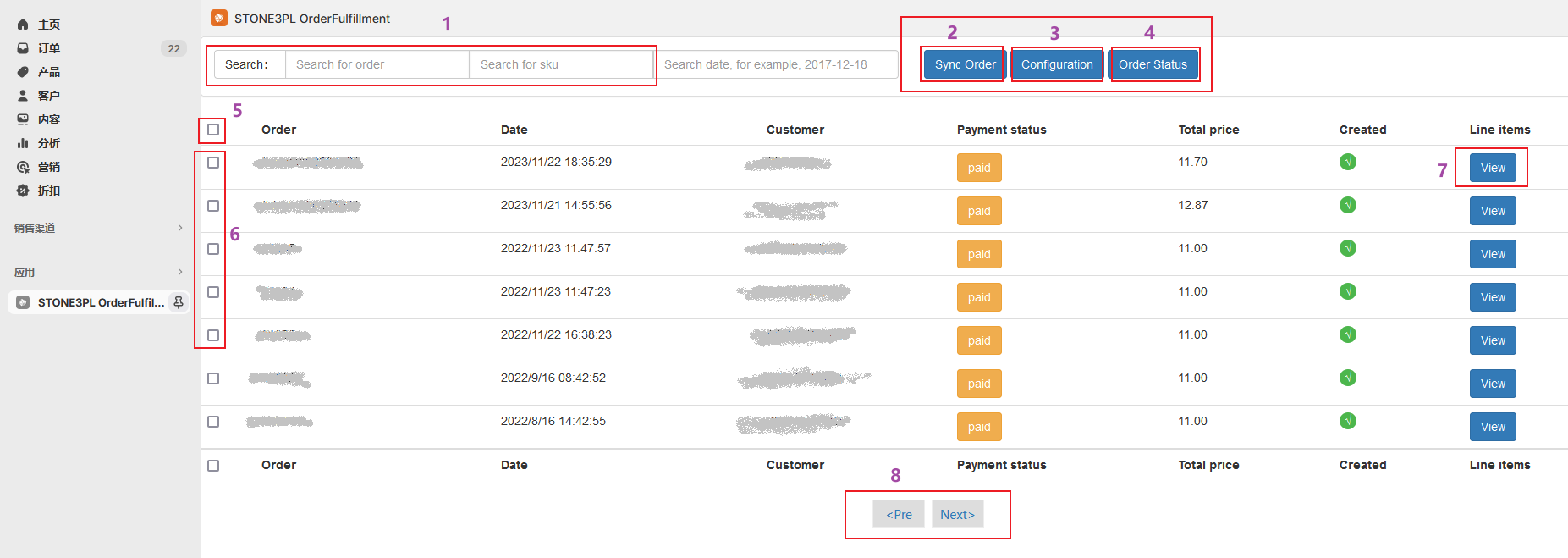The image size is (1568, 558).
Task: Expand the 应用 apps section chevron
Action: (179, 272)
